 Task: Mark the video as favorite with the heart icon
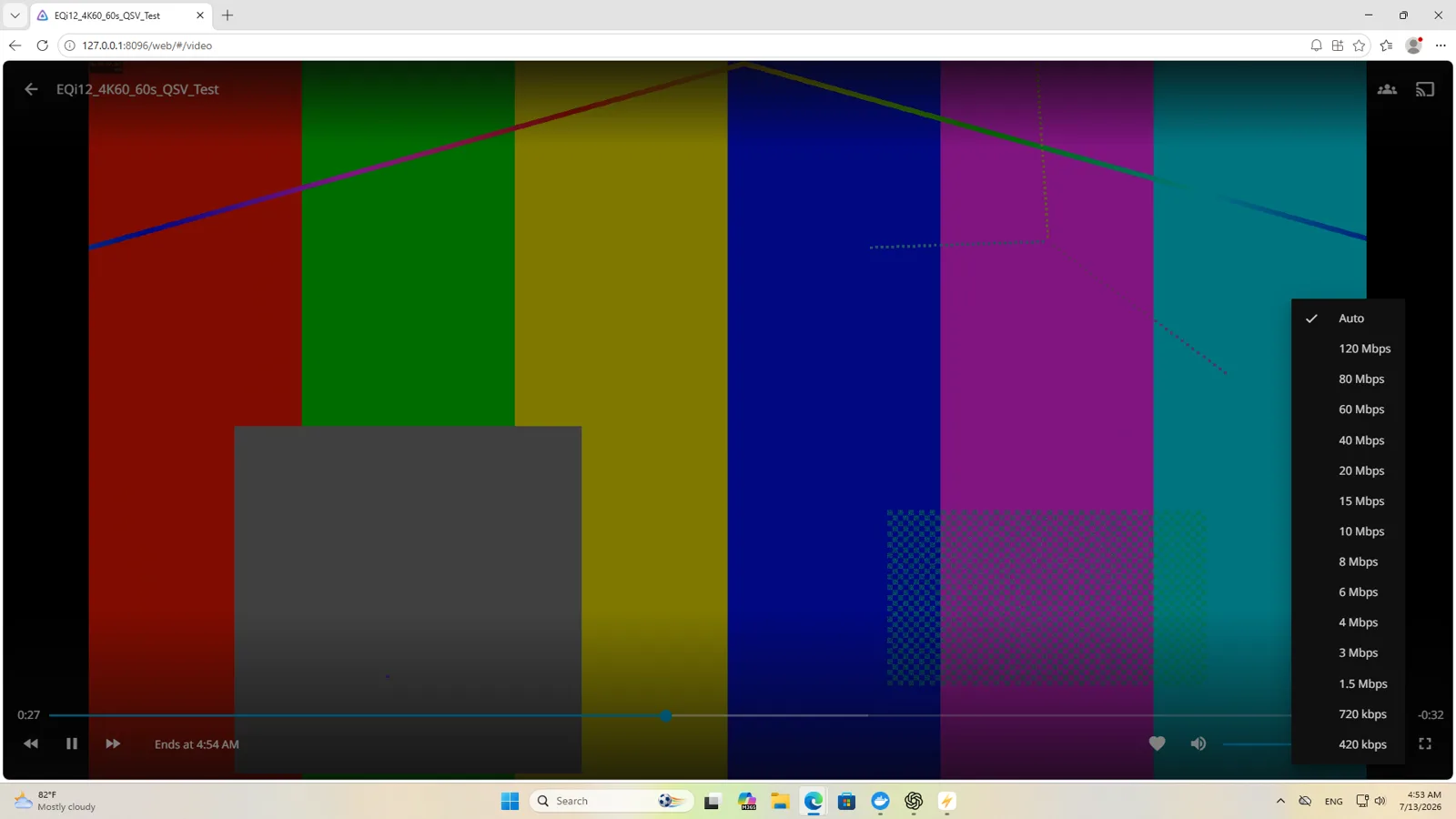(1157, 743)
